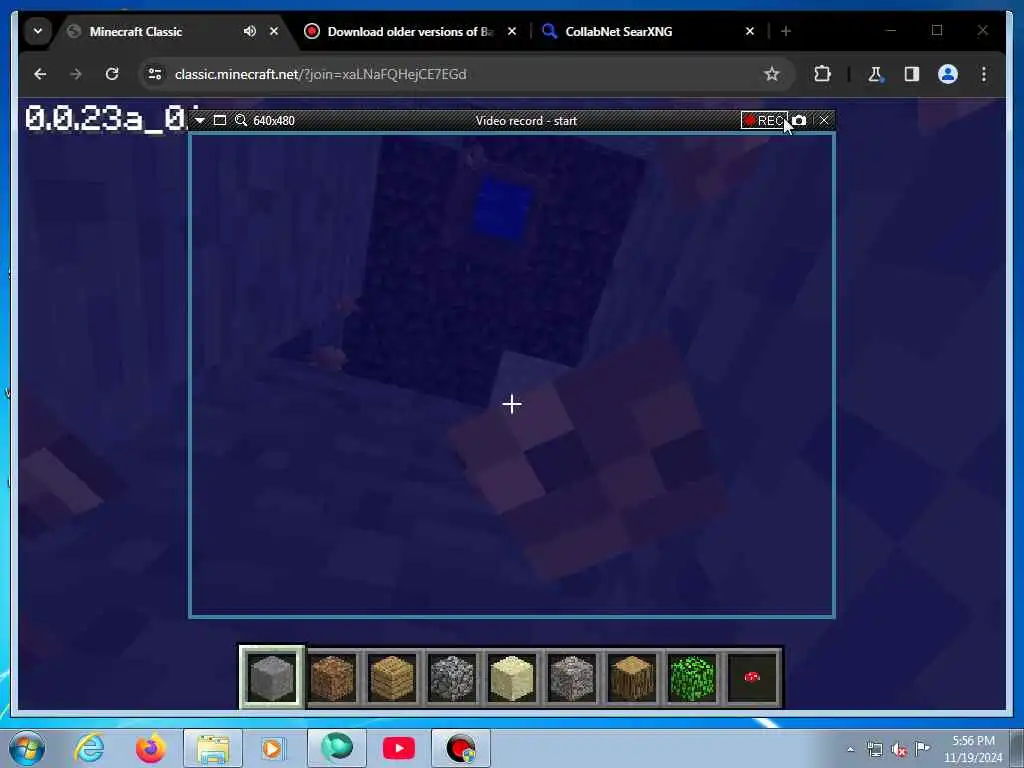Switch to Download older versions tab

click(x=410, y=31)
